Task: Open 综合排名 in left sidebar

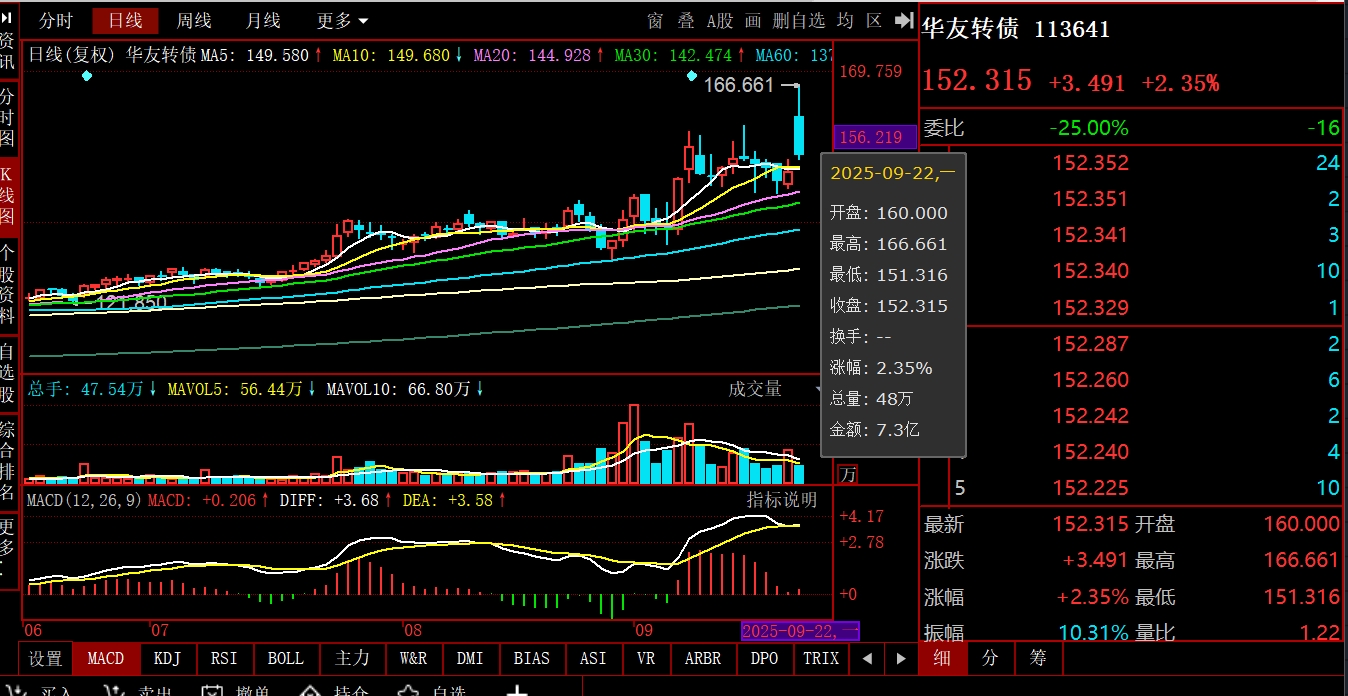Action: [x=8, y=463]
